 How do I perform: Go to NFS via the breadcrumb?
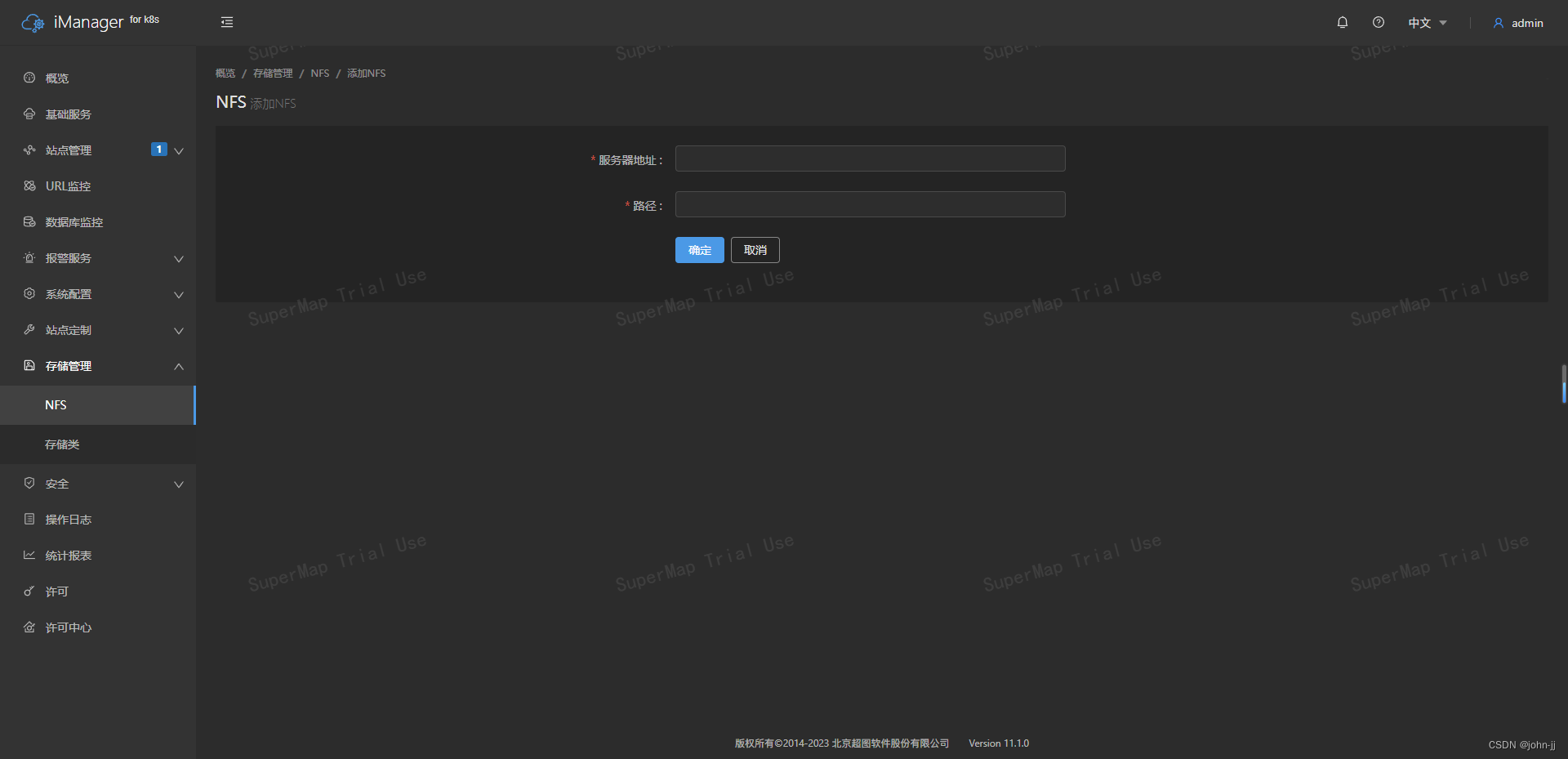pyautogui.click(x=320, y=73)
